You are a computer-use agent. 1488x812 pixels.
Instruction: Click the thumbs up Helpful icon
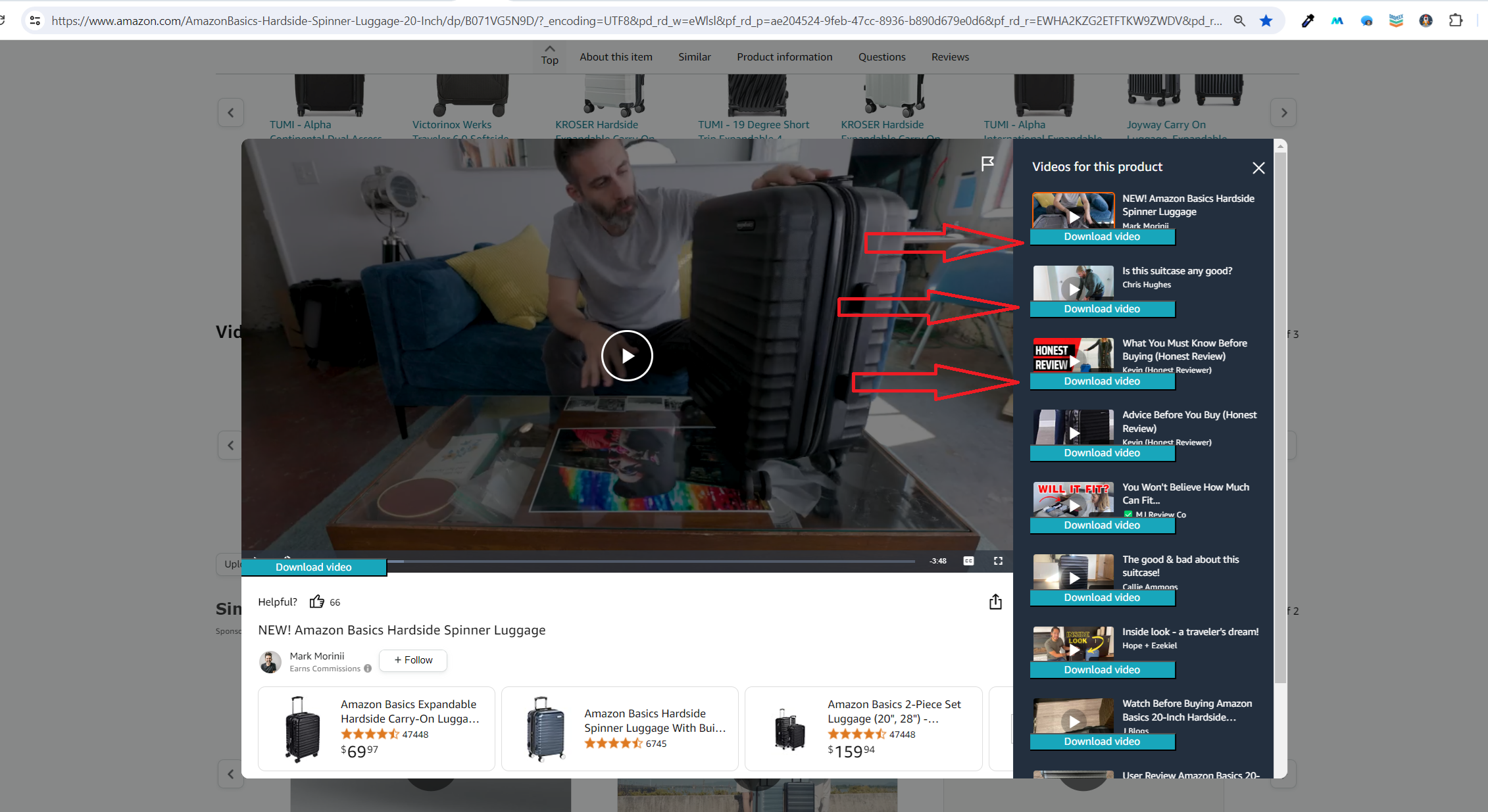pos(317,602)
